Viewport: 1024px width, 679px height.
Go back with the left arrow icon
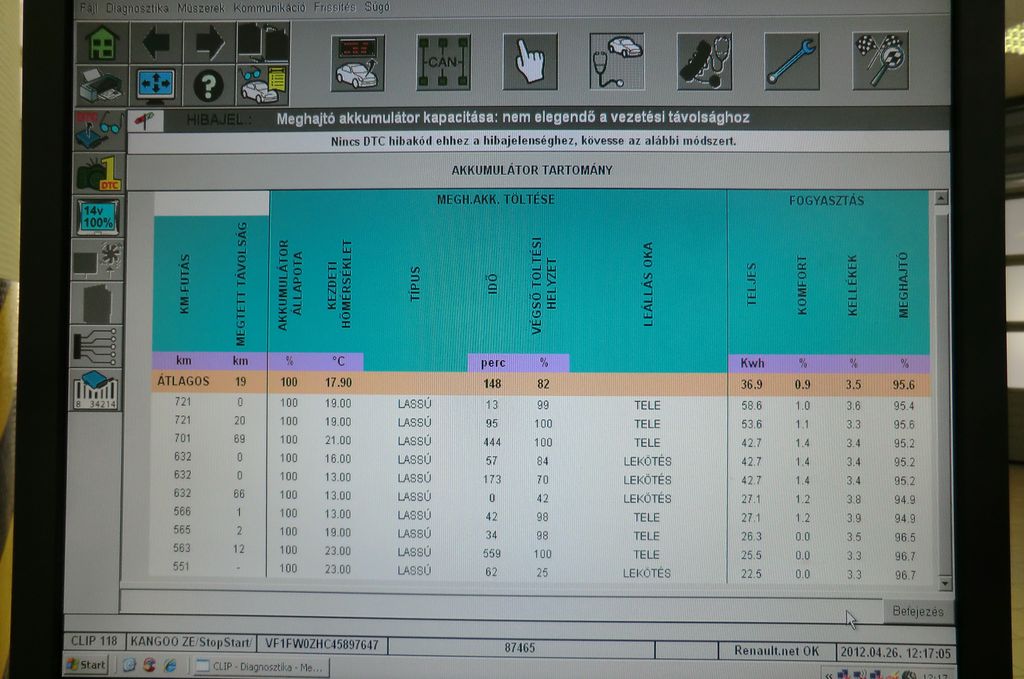pyautogui.click(x=156, y=43)
